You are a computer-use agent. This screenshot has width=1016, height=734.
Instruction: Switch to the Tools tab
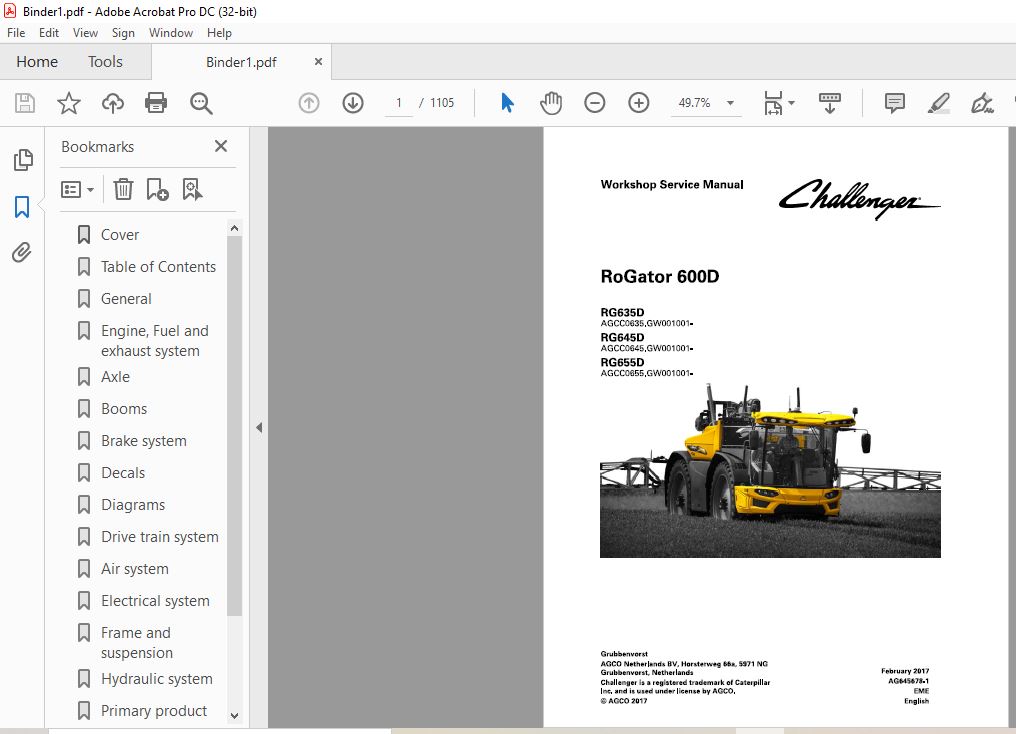105,62
